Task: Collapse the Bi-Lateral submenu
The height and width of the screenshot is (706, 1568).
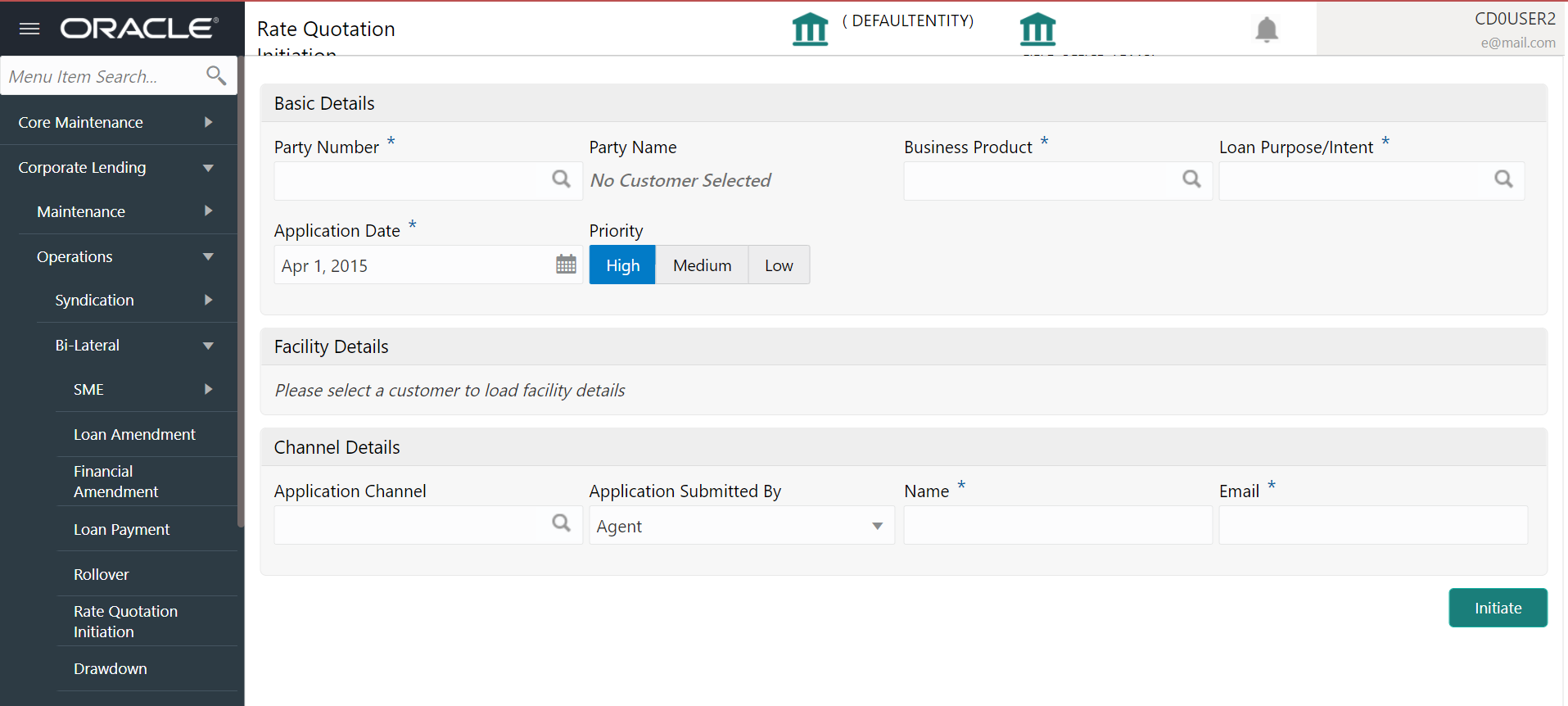Action: pyautogui.click(x=137, y=345)
